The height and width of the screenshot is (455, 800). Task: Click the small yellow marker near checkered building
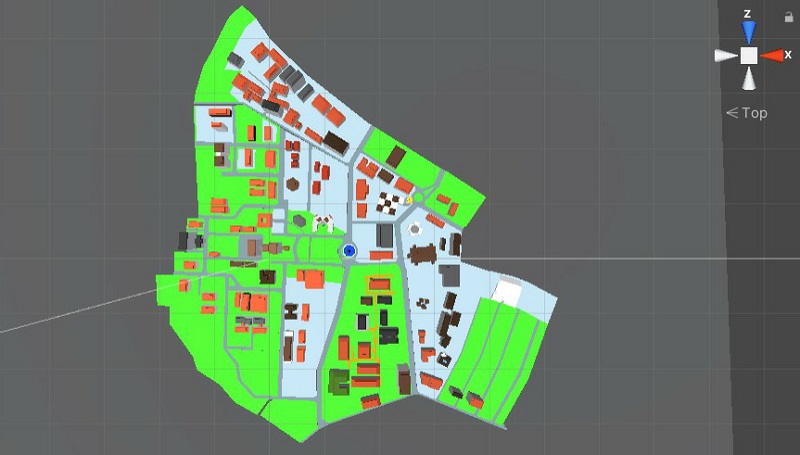[408, 200]
